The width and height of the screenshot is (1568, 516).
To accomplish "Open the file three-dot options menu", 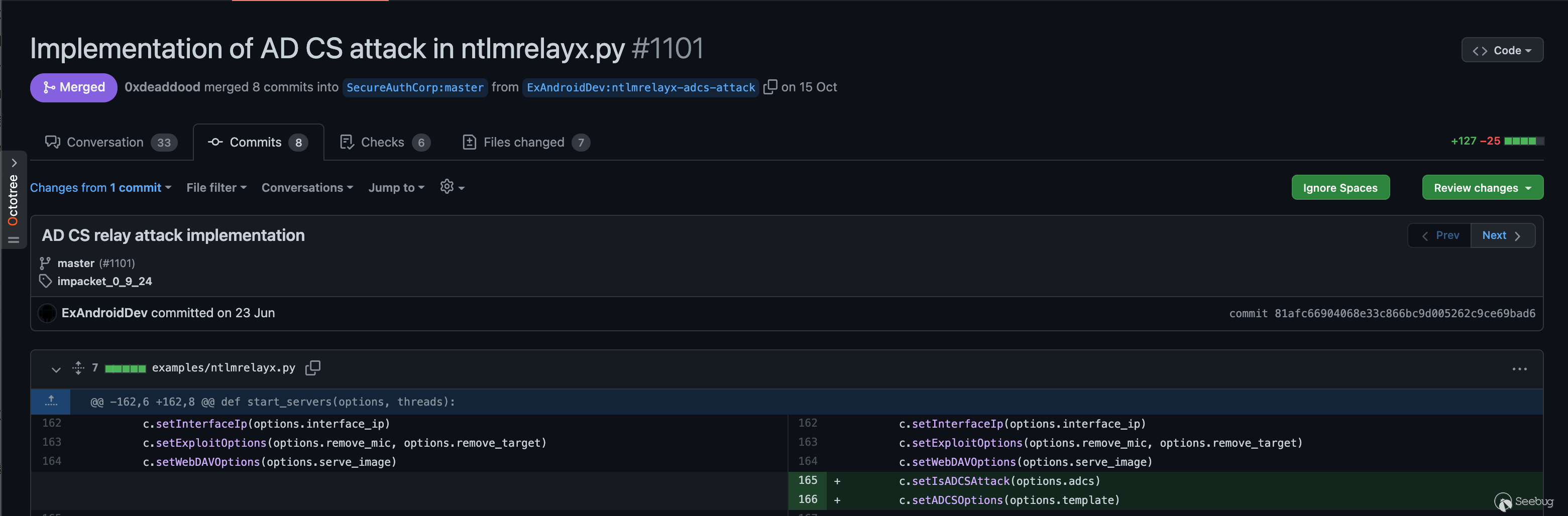I will point(1519,369).
